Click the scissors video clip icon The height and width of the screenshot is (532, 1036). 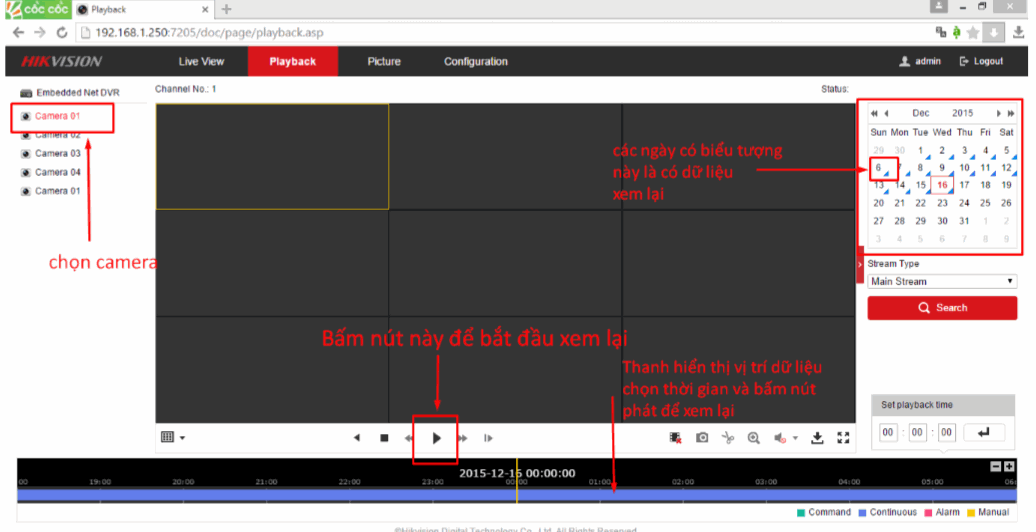tap(728, 438)
